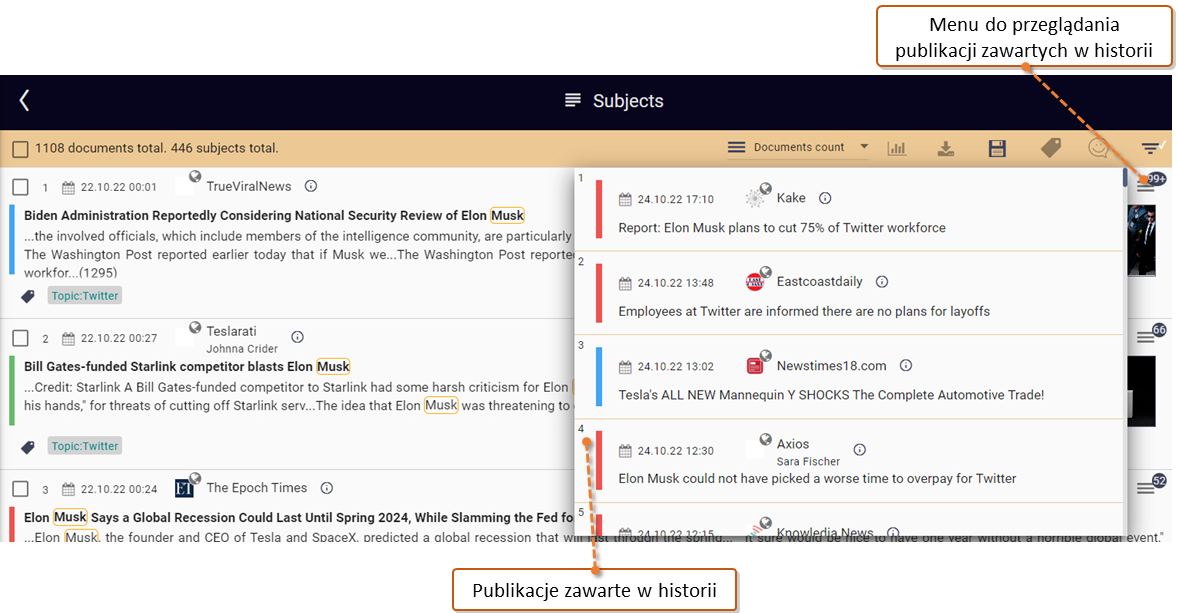The image size is (1178, 613).
Task: Click the sentiment smiley icon
Action: 1098,148
